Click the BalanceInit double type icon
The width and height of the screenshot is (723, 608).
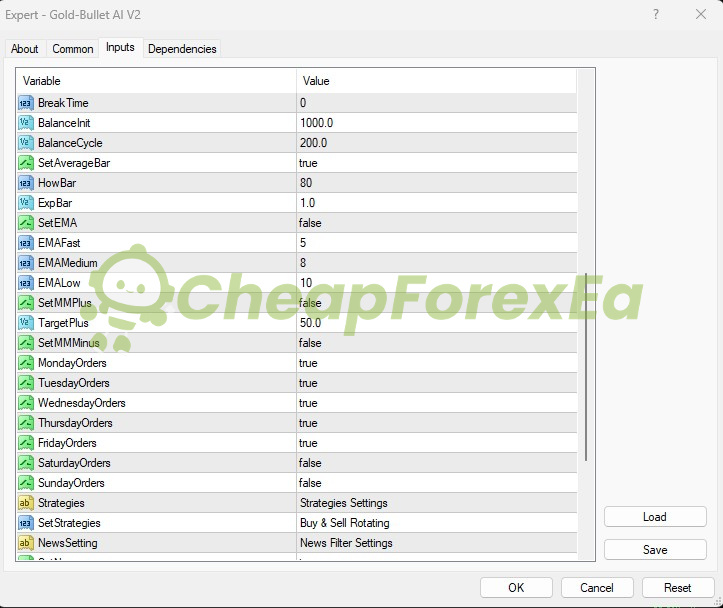[x=26, y=123]
